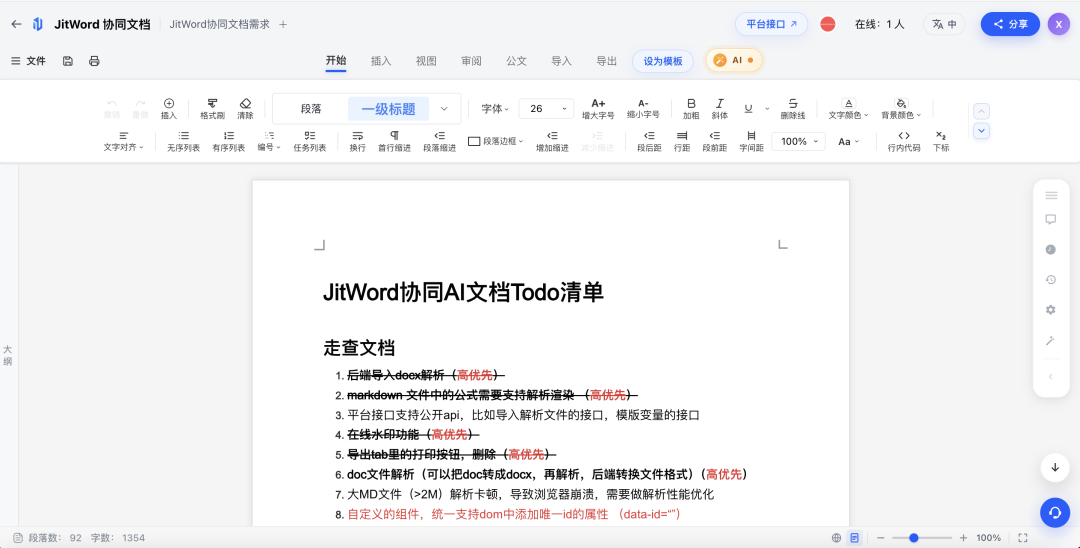Click the zoom slider handle in status bar

(913, 538)
